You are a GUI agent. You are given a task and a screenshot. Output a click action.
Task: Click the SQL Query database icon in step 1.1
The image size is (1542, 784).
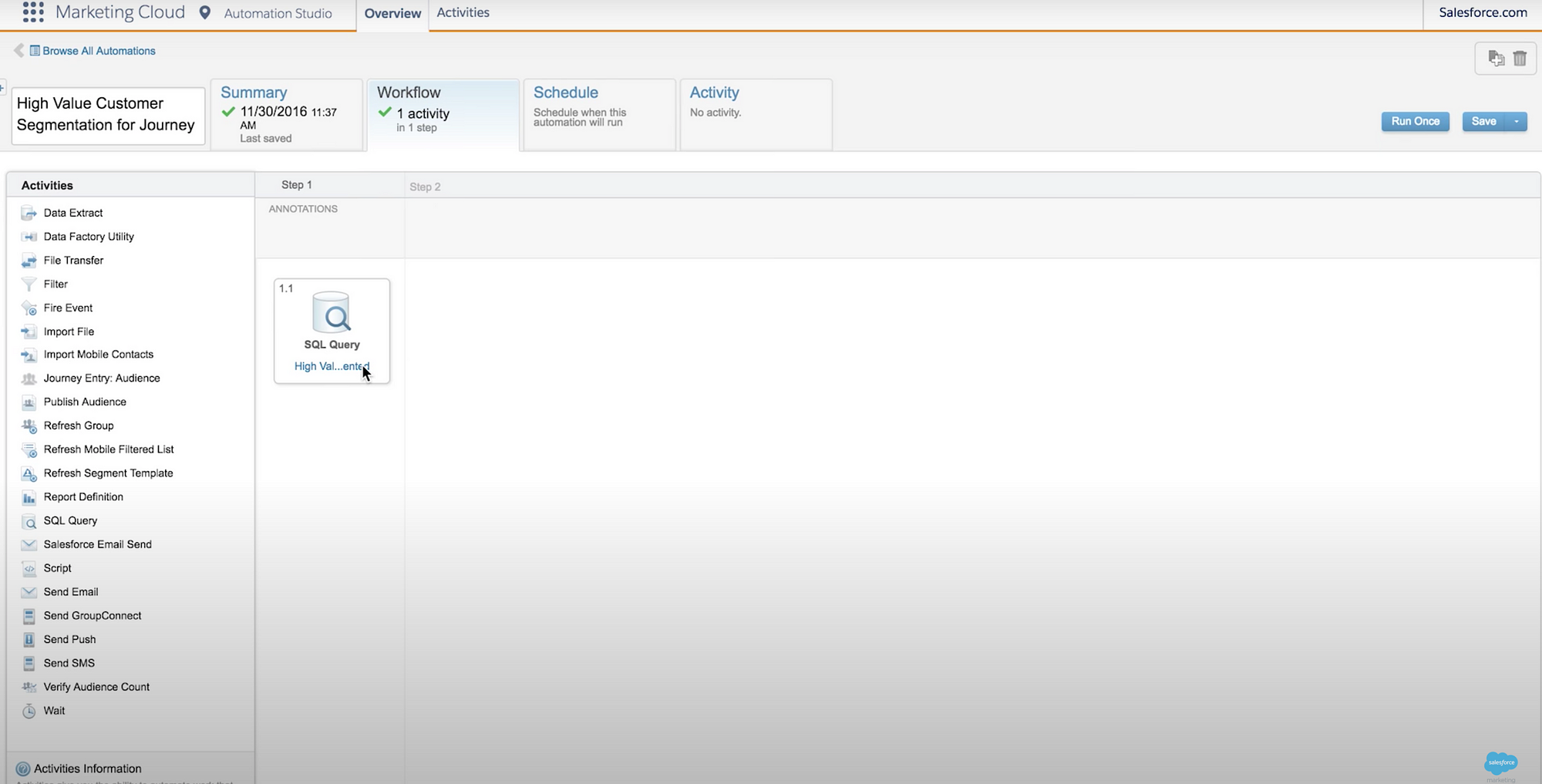point(332,312)
